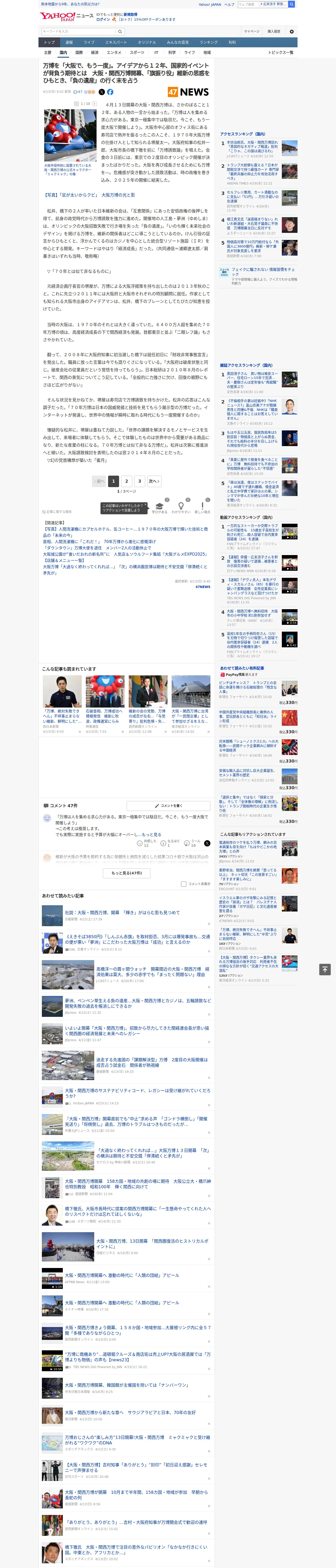Toggle コメント非表示 checkbox
The image size is (336, 1568).
[183, 884]
